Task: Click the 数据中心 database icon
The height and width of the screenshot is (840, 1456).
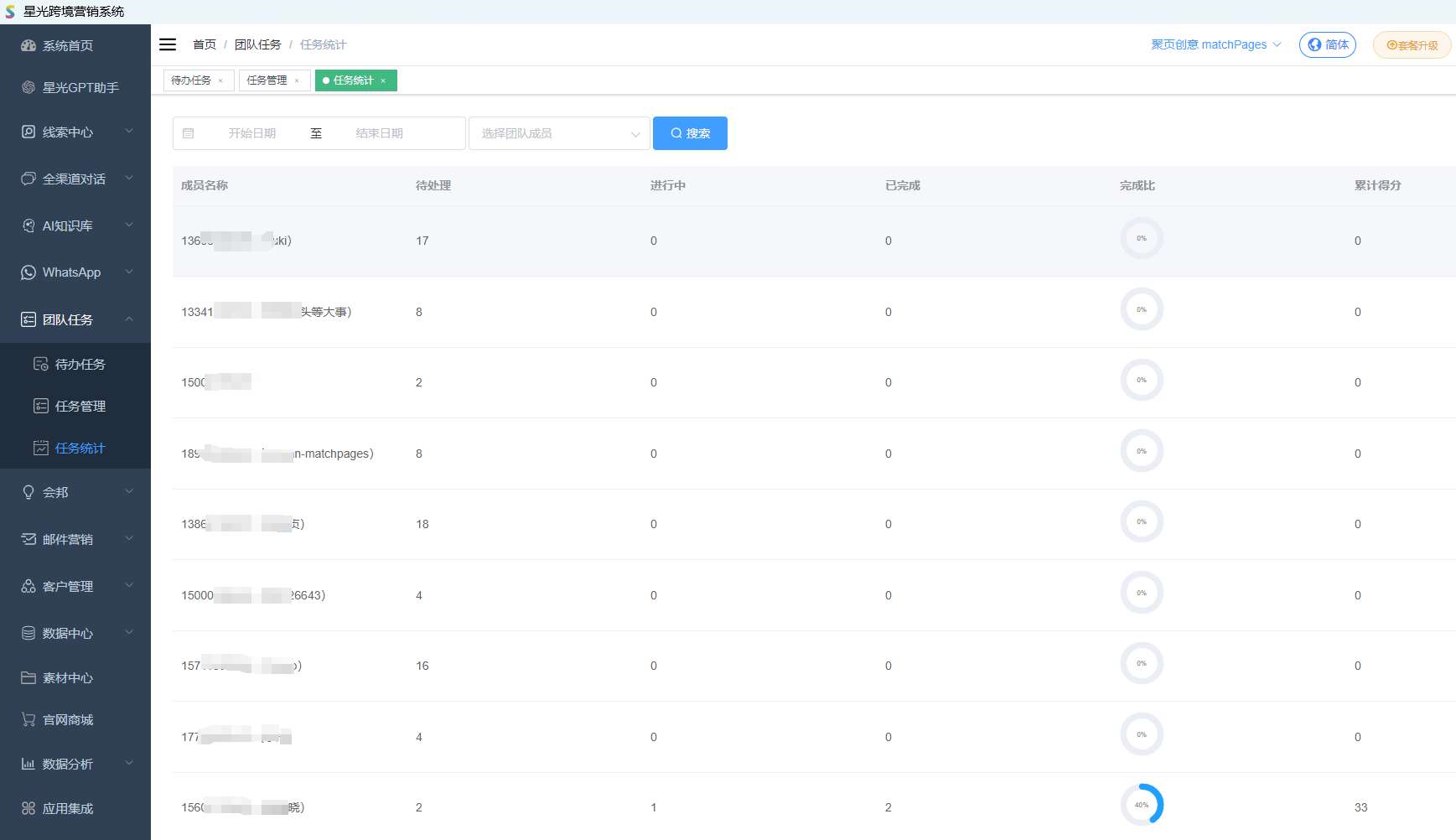Action: [x=28, y=633]
